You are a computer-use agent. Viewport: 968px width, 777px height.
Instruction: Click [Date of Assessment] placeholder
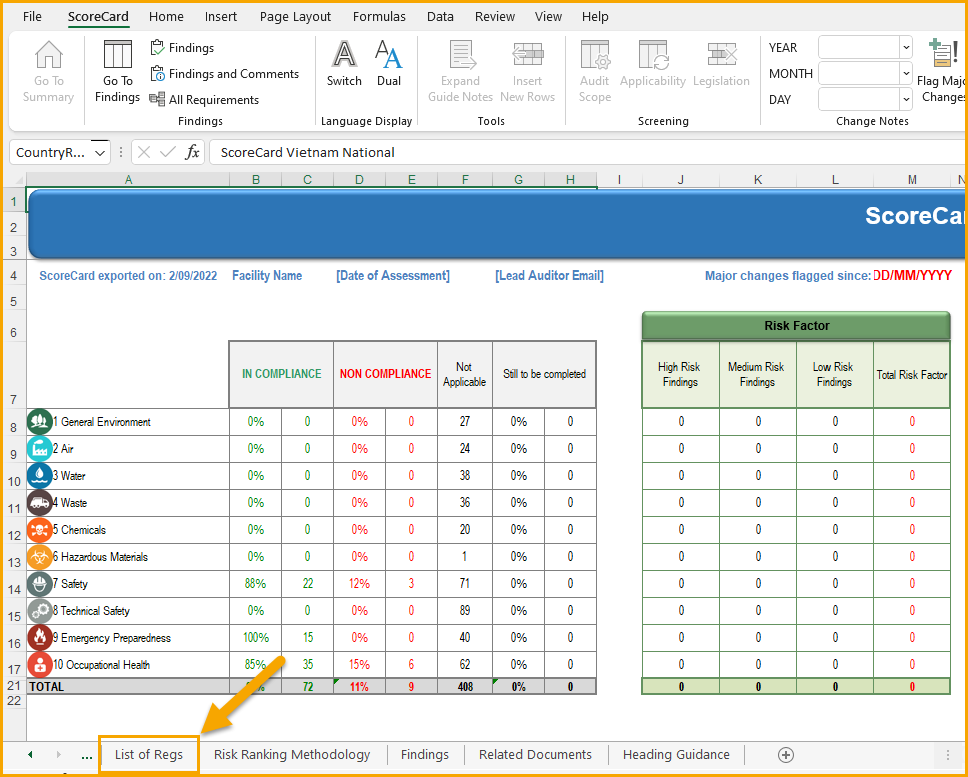pos(393,276)
